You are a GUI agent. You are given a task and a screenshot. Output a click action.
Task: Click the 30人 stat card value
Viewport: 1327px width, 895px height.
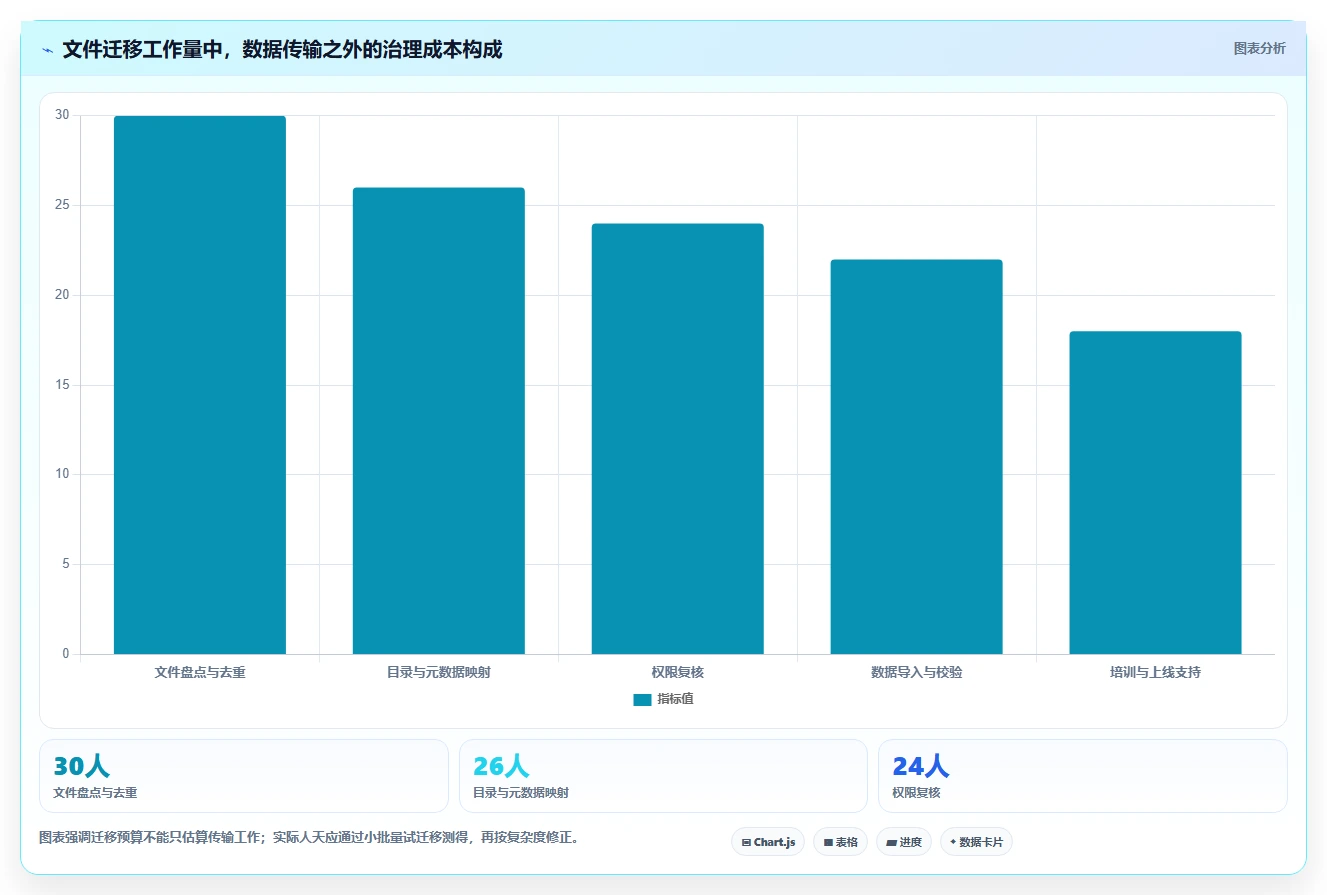(x=81, y=766)
